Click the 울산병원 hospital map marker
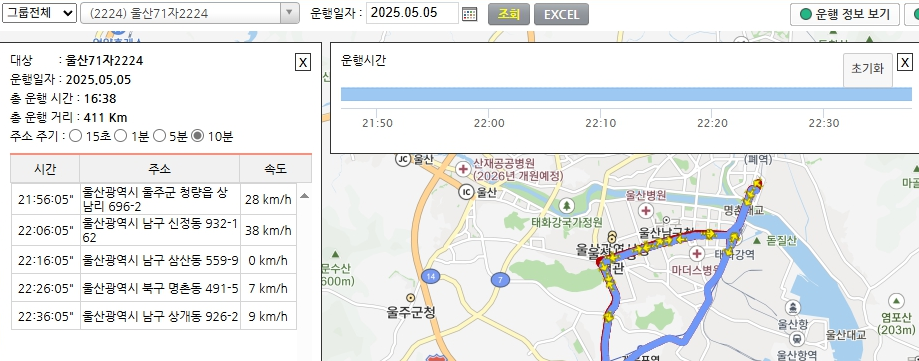Image resolution: width=919 pixels, height=361 pixels. [x=646, y=210]
